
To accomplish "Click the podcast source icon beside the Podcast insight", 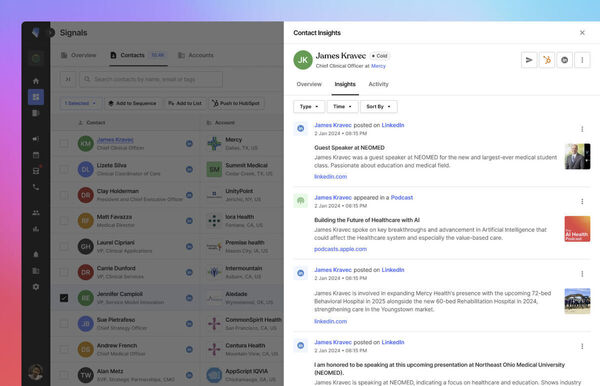I will [300, 201].
